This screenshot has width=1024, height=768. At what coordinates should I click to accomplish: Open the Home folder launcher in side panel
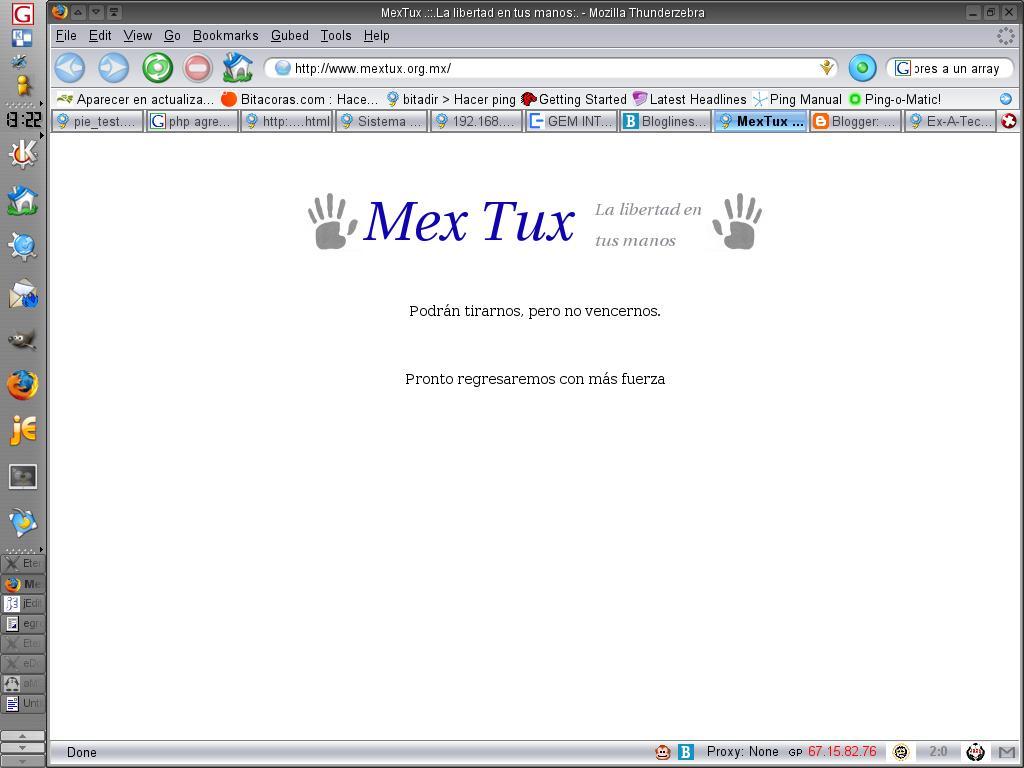[23, 200]
